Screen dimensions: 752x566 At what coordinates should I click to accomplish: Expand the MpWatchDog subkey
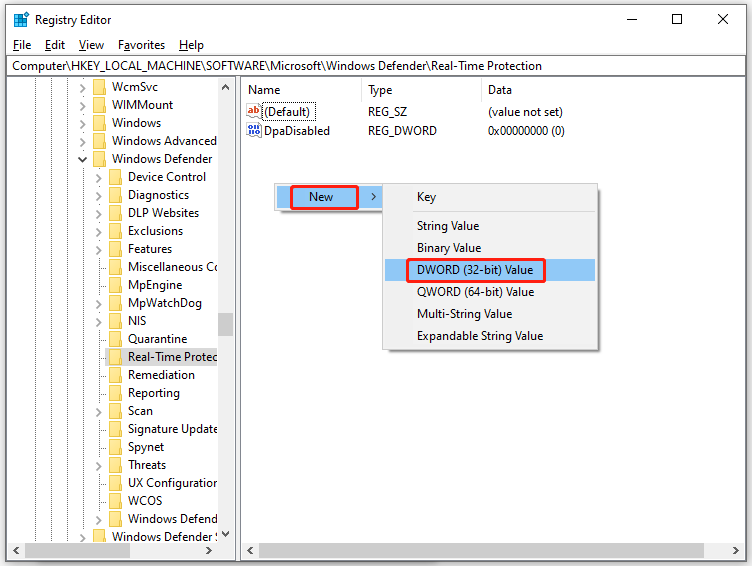[x=98, y=304]
